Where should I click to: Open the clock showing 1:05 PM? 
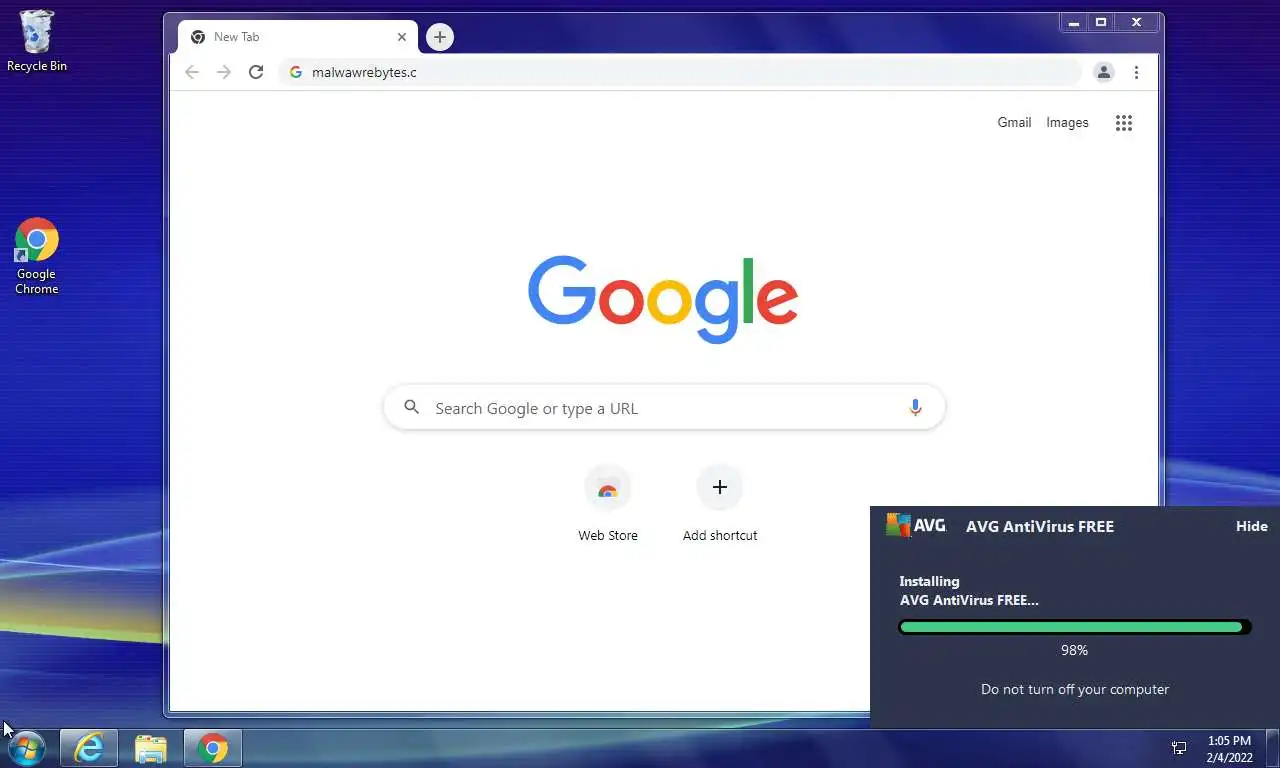click(x=1229, y=749)
